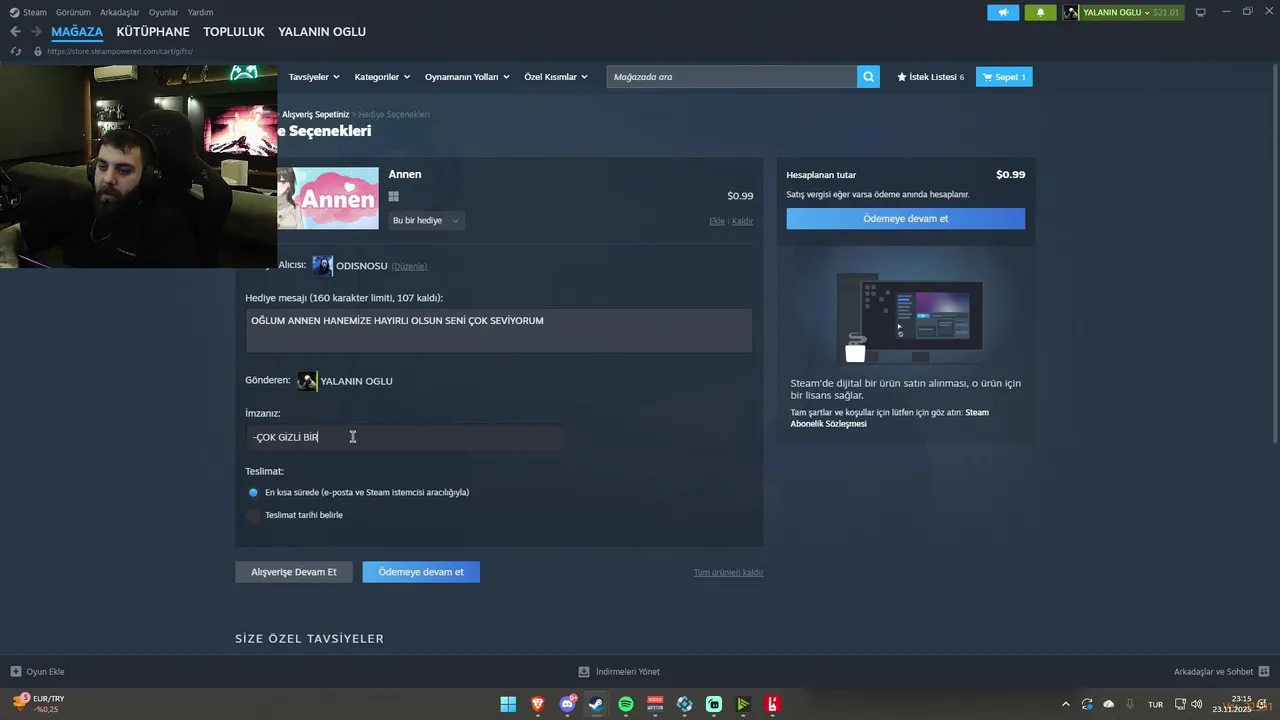Expand the Tavsiyeler dropdown
Image resolution: width=1280 pixels, height=720 pixels.
[314, 77]
